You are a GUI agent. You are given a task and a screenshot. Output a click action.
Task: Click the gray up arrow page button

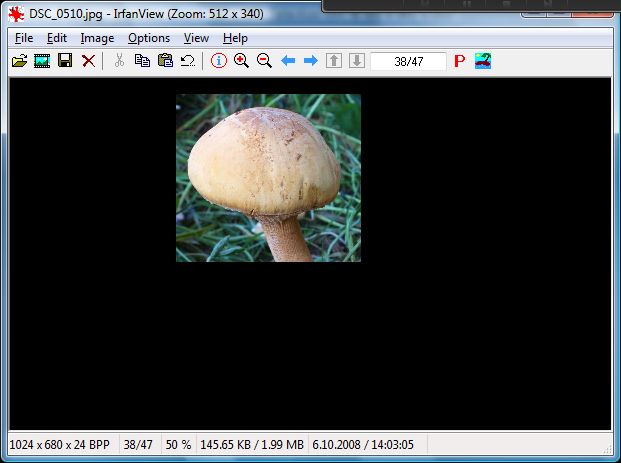click(334, 61)
